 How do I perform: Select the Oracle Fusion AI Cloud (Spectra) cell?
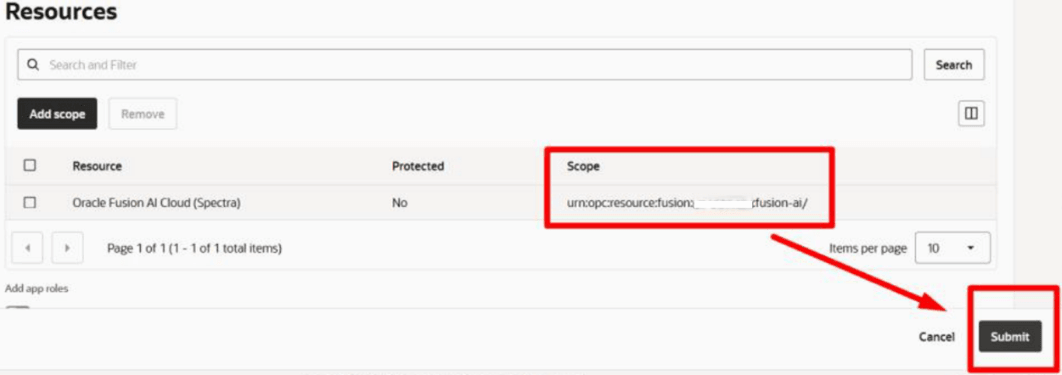pos(156,202)
